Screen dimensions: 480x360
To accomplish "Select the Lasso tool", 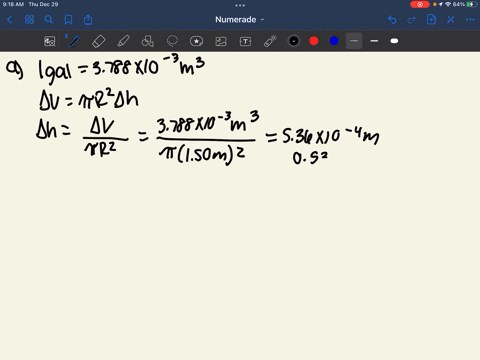I will [x=172, y=41].
